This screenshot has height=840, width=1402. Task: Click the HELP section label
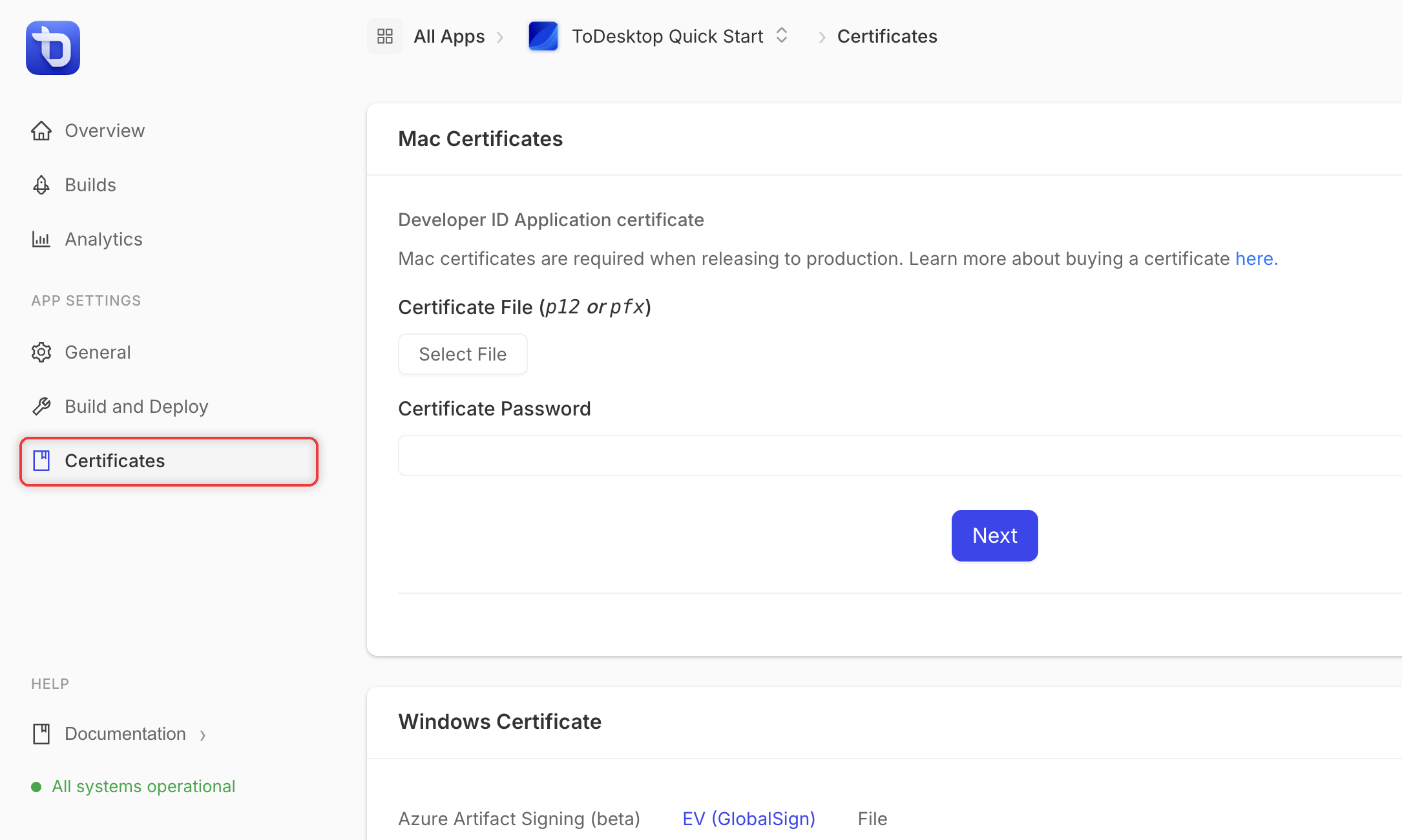click(50, 684)
